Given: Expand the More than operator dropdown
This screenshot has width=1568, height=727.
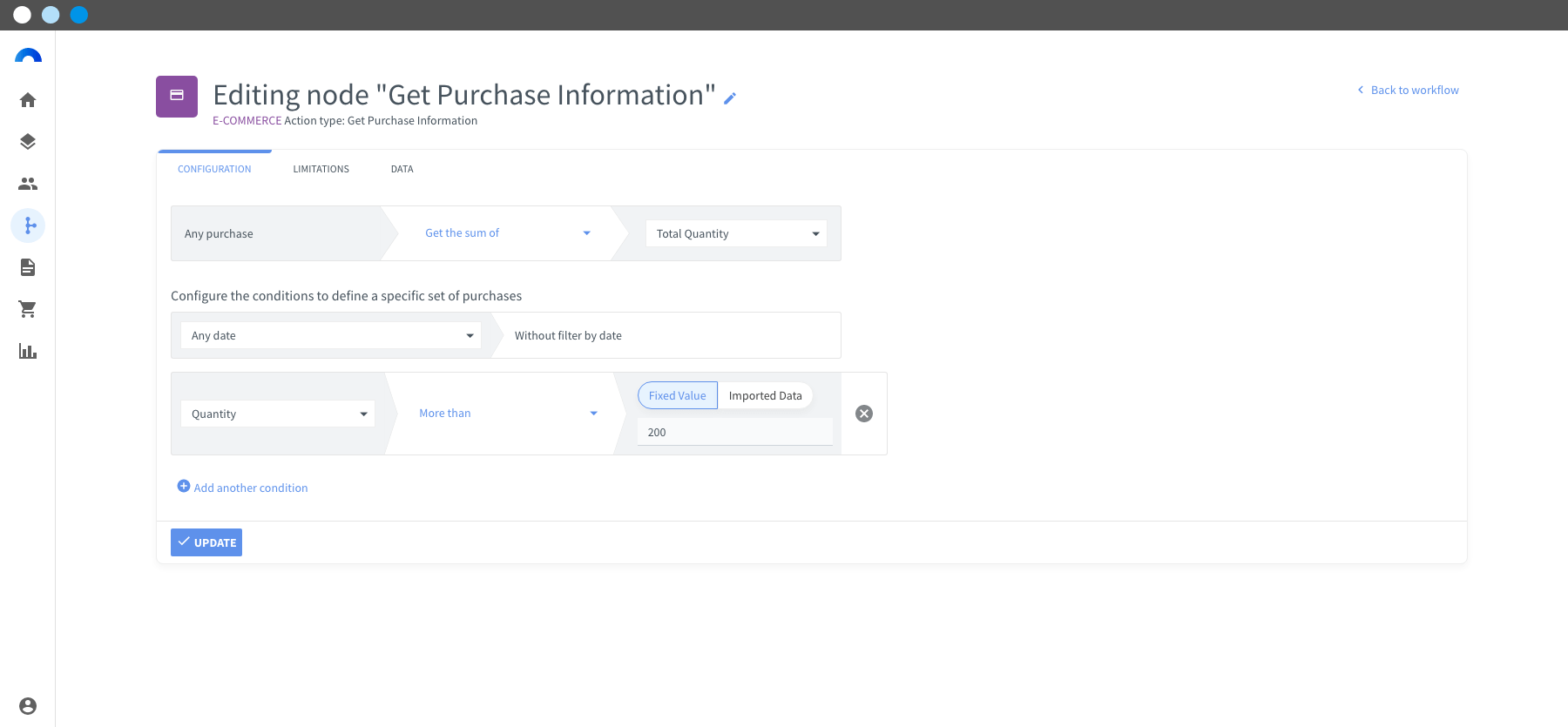Looking at the screenshot, I should pos(508,414).
